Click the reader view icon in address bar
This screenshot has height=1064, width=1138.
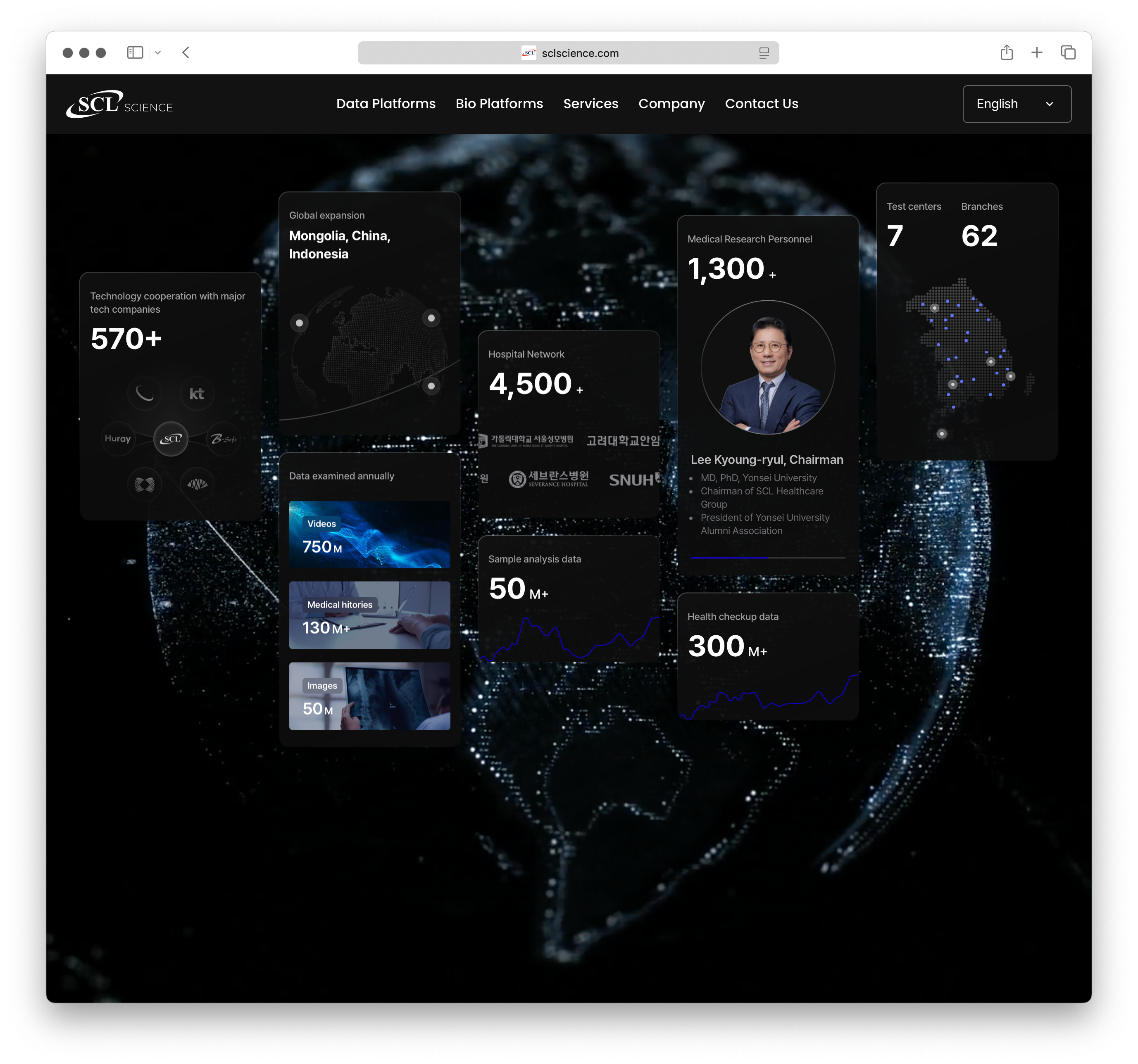[764, 52]
